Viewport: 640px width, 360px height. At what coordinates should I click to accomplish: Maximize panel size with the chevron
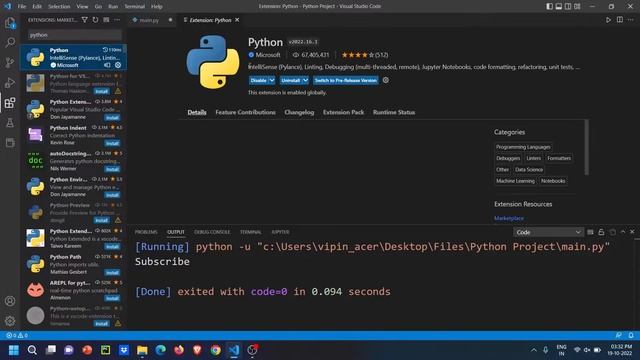click(x=623, y=232)
